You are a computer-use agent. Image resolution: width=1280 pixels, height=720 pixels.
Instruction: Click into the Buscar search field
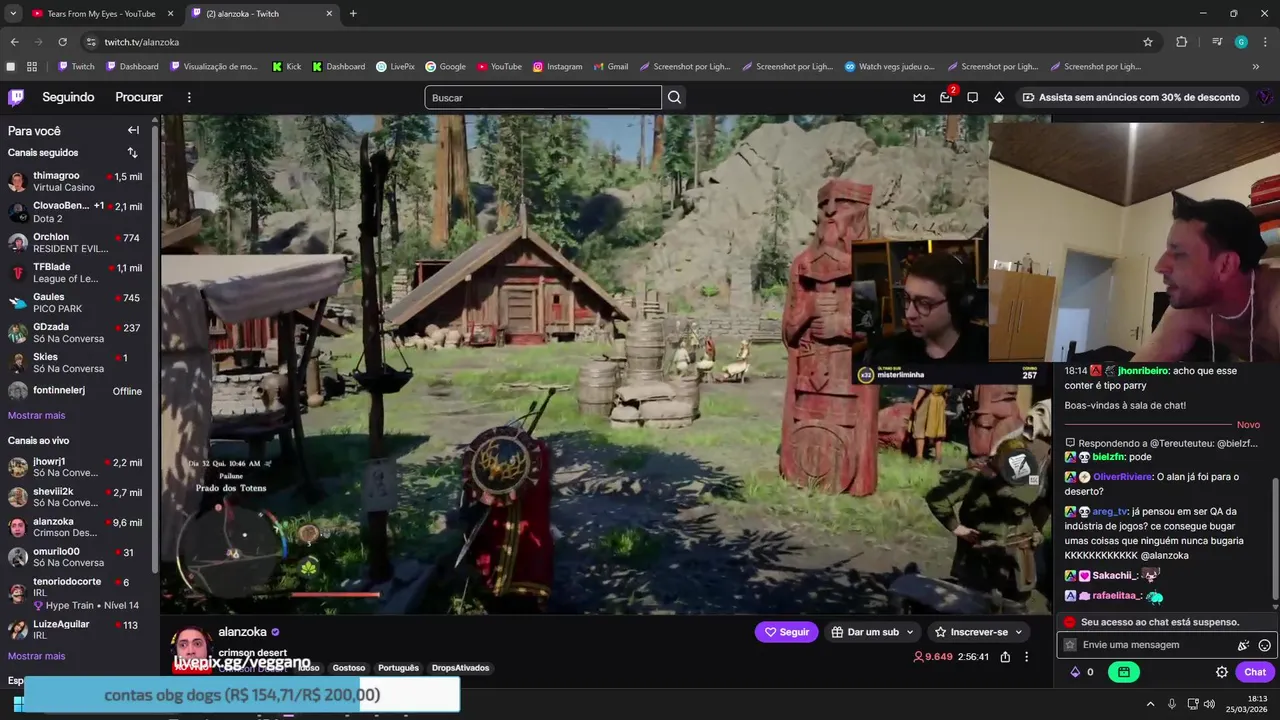(543, 97)
